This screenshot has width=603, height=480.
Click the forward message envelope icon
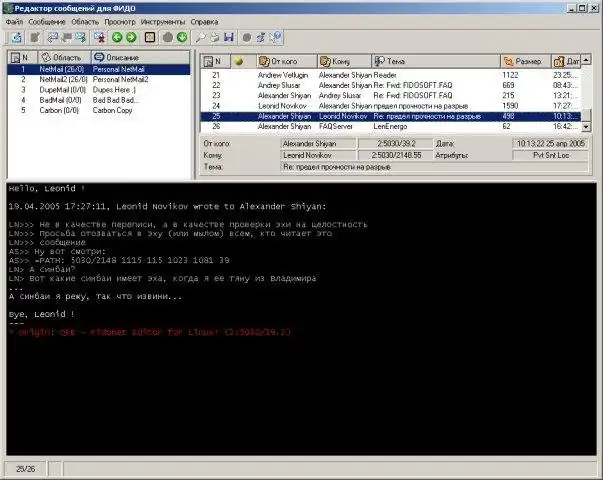(81, 37)
